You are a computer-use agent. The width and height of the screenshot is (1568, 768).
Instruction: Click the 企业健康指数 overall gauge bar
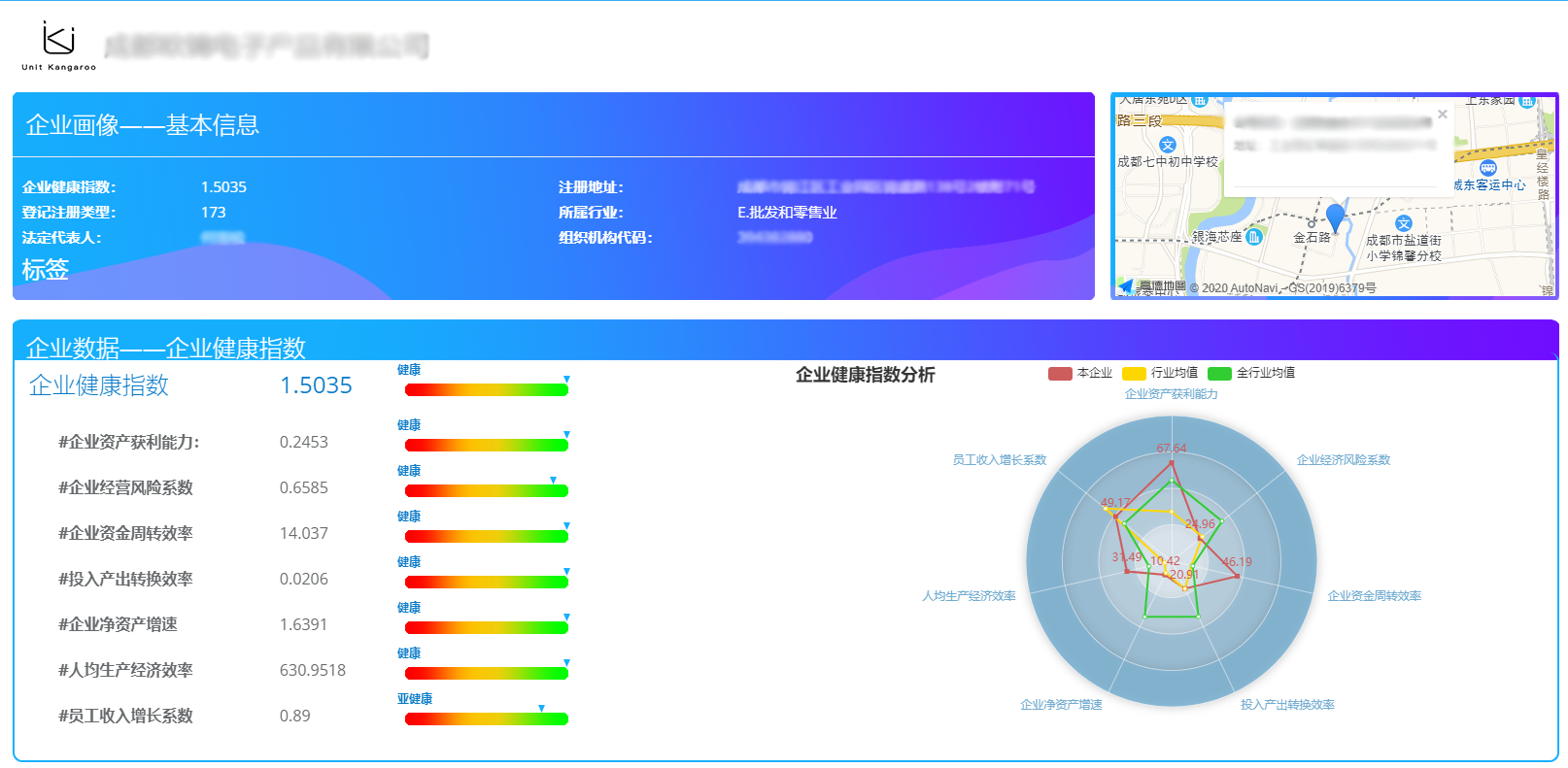click(x=486, y=389)
